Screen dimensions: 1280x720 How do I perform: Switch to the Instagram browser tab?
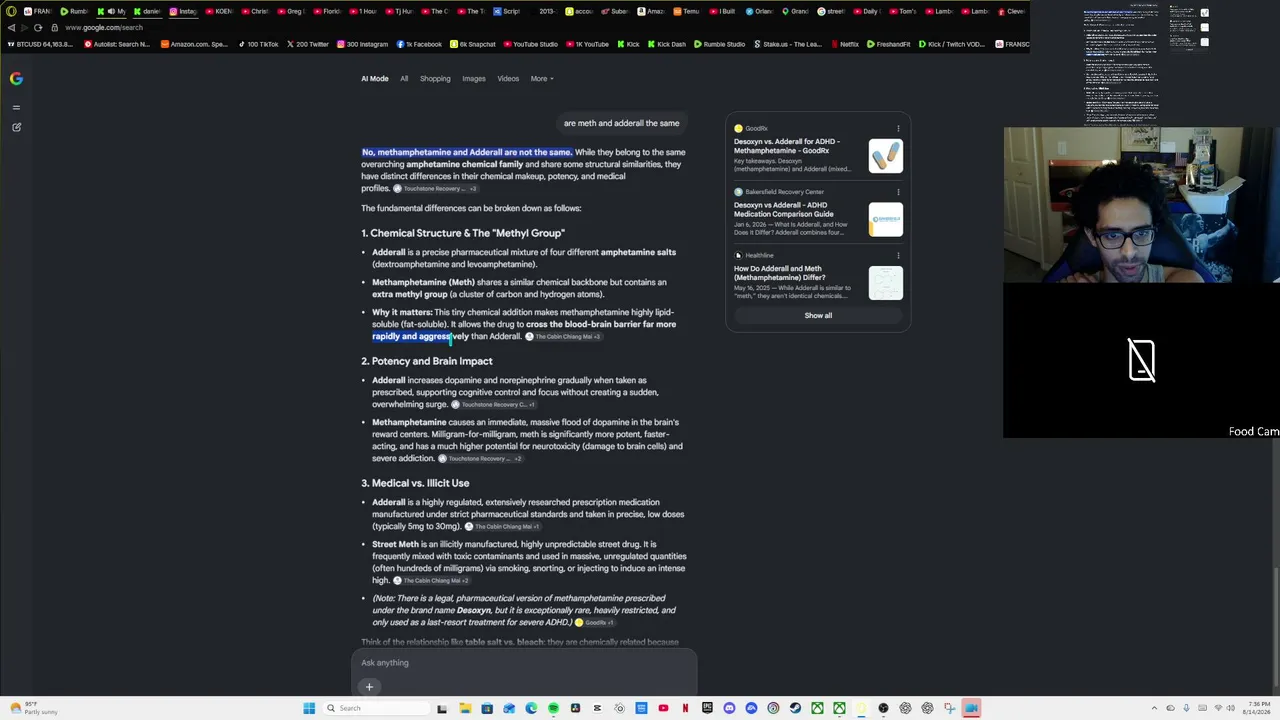click(183, 11)
